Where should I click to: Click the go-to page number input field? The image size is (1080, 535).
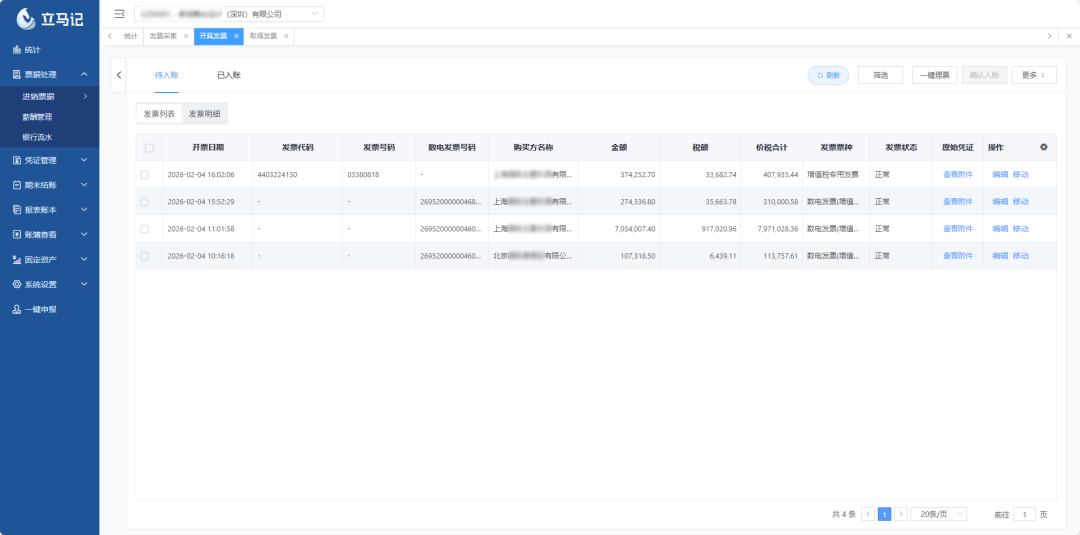tap(1024, 514)
